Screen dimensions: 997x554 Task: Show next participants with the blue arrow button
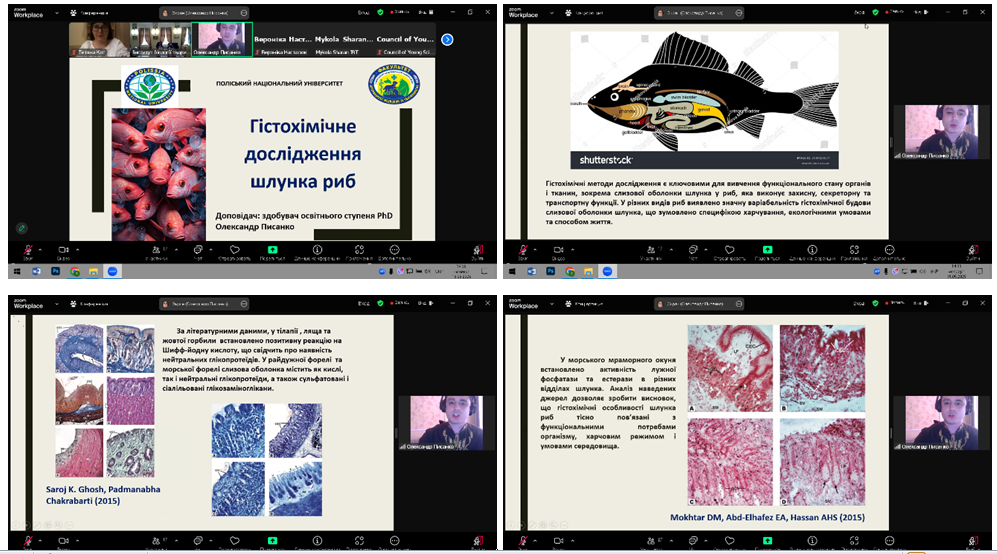(447, 39)
